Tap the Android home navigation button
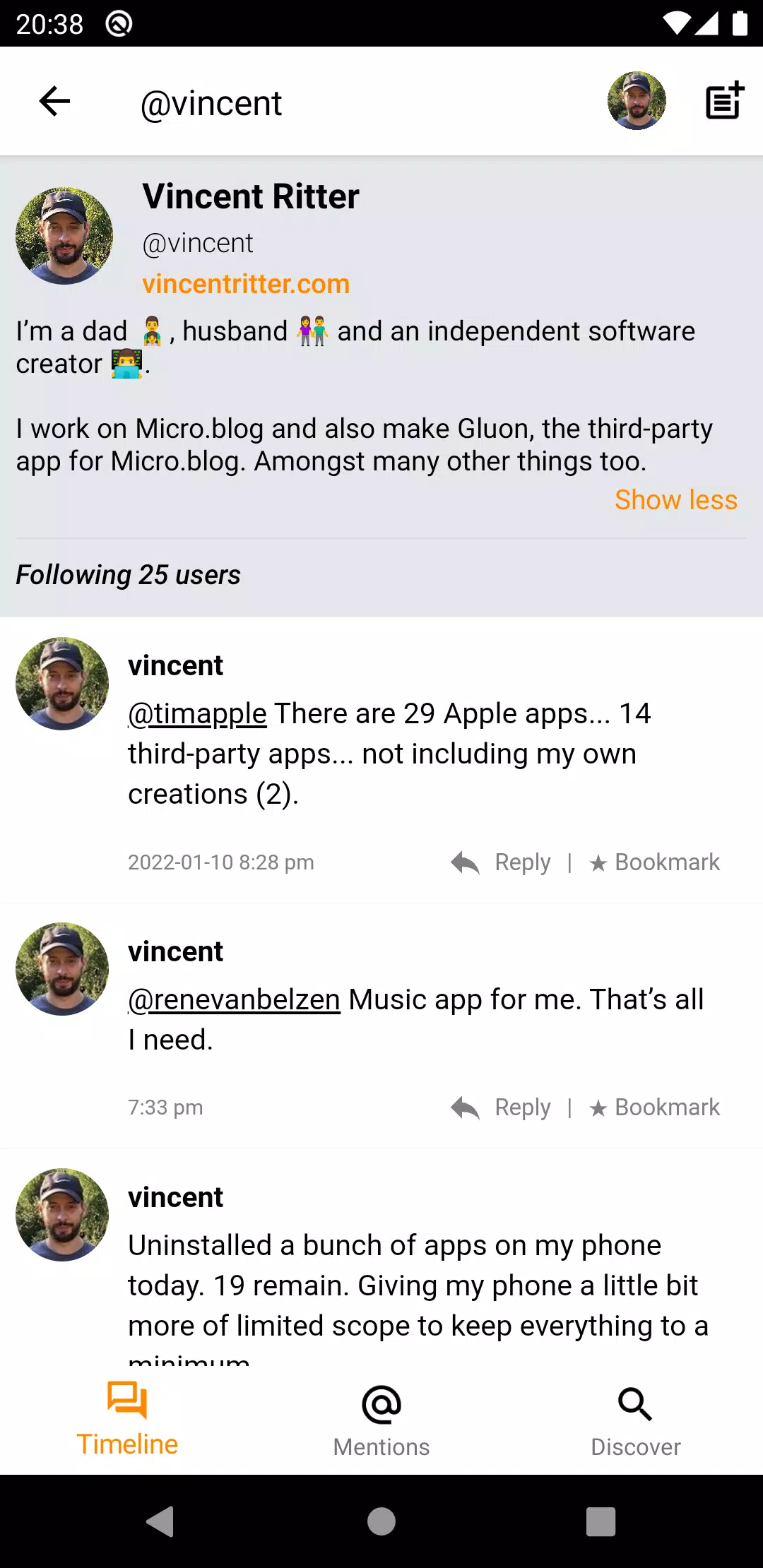 tap(381, 1521)
